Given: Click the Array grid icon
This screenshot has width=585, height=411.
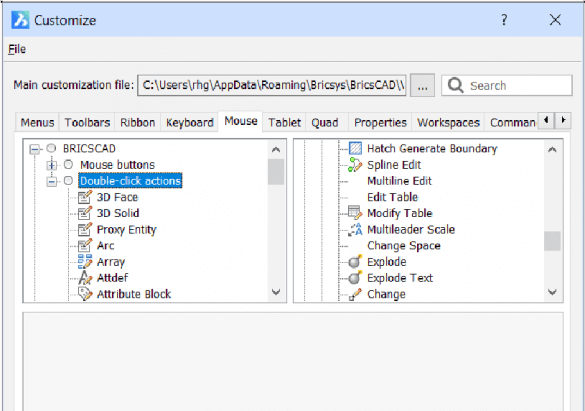Looking at the screenshot, I should (85, 261).
